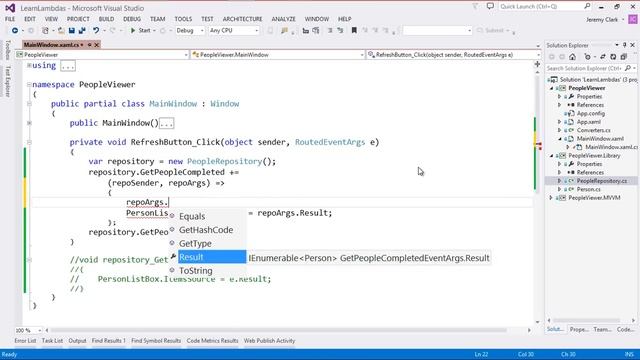The height and width of the screenshot is (360, 640).
Task: Collapse the PeopleViewer.Library project node
Action: (x=552, y=156)
